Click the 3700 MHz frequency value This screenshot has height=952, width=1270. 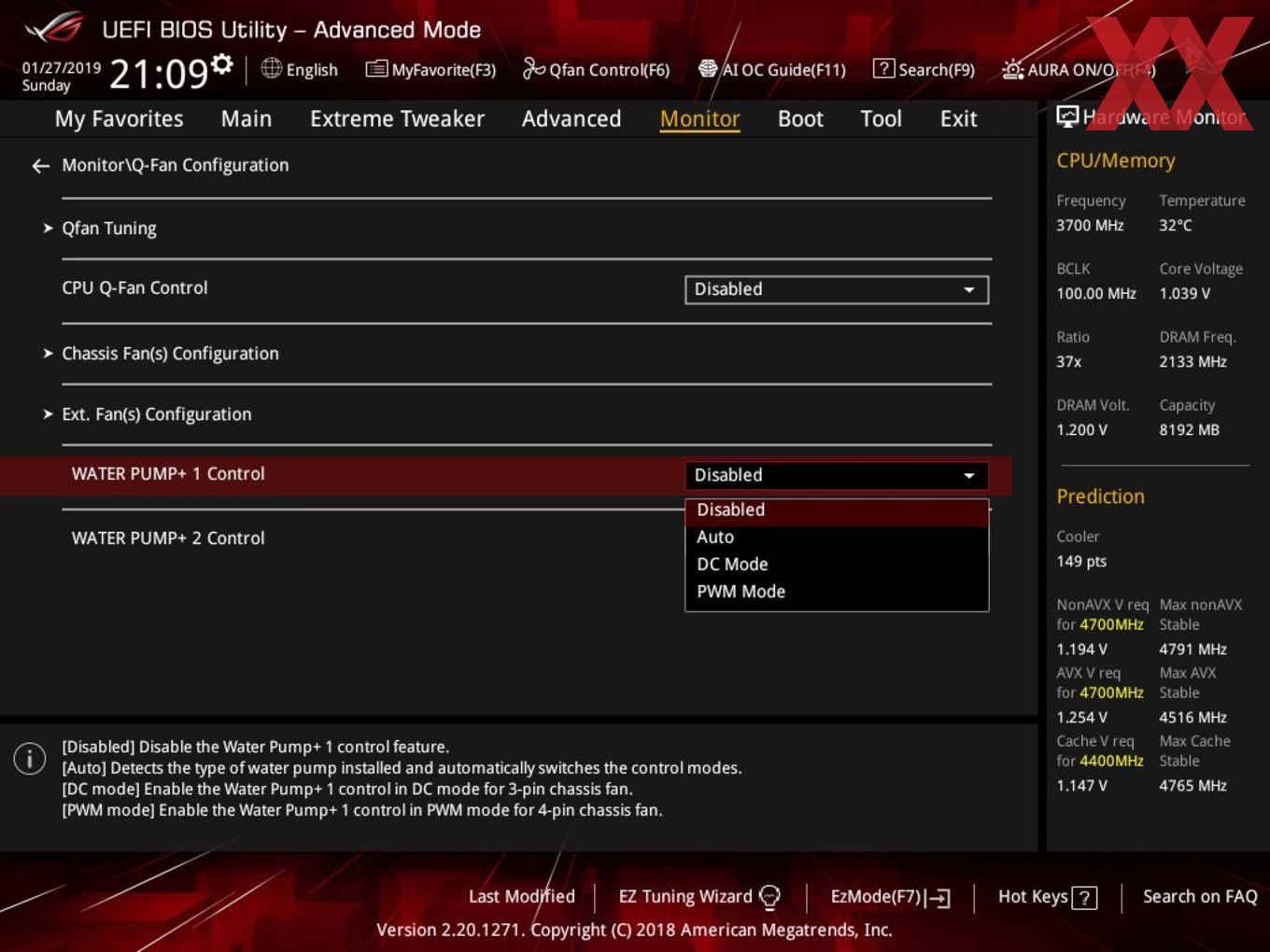1090,226
